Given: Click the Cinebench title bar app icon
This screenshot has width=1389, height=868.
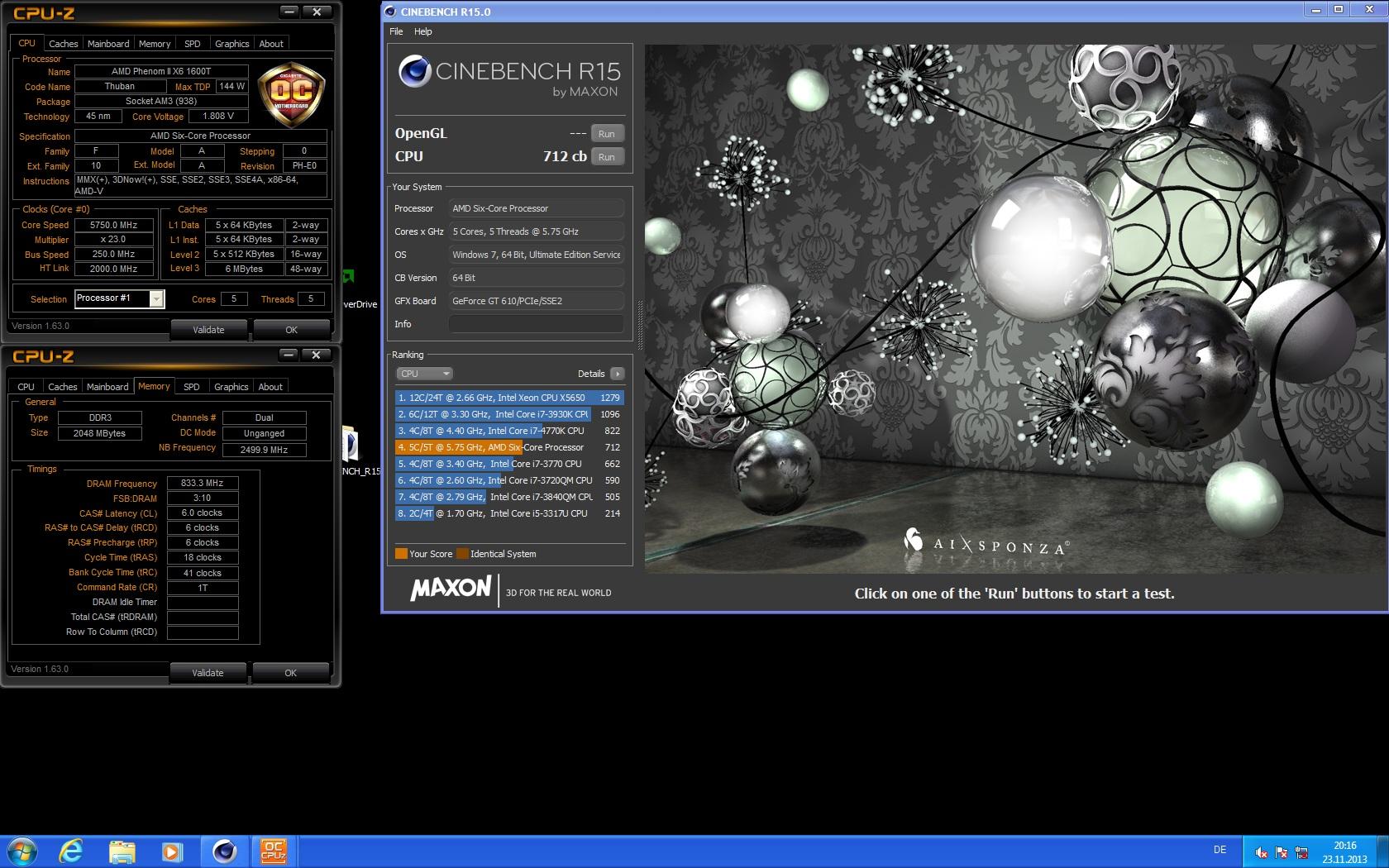Looking at the screenshot, I should 391,12.
